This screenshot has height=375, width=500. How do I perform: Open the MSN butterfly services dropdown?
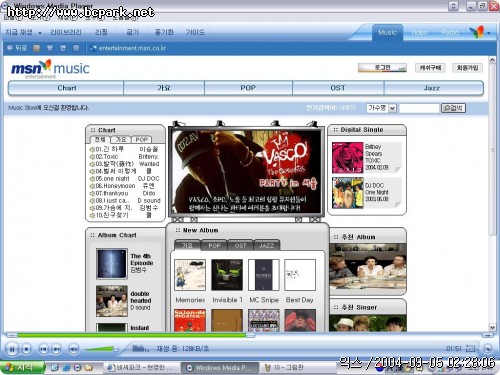(480, 32)
